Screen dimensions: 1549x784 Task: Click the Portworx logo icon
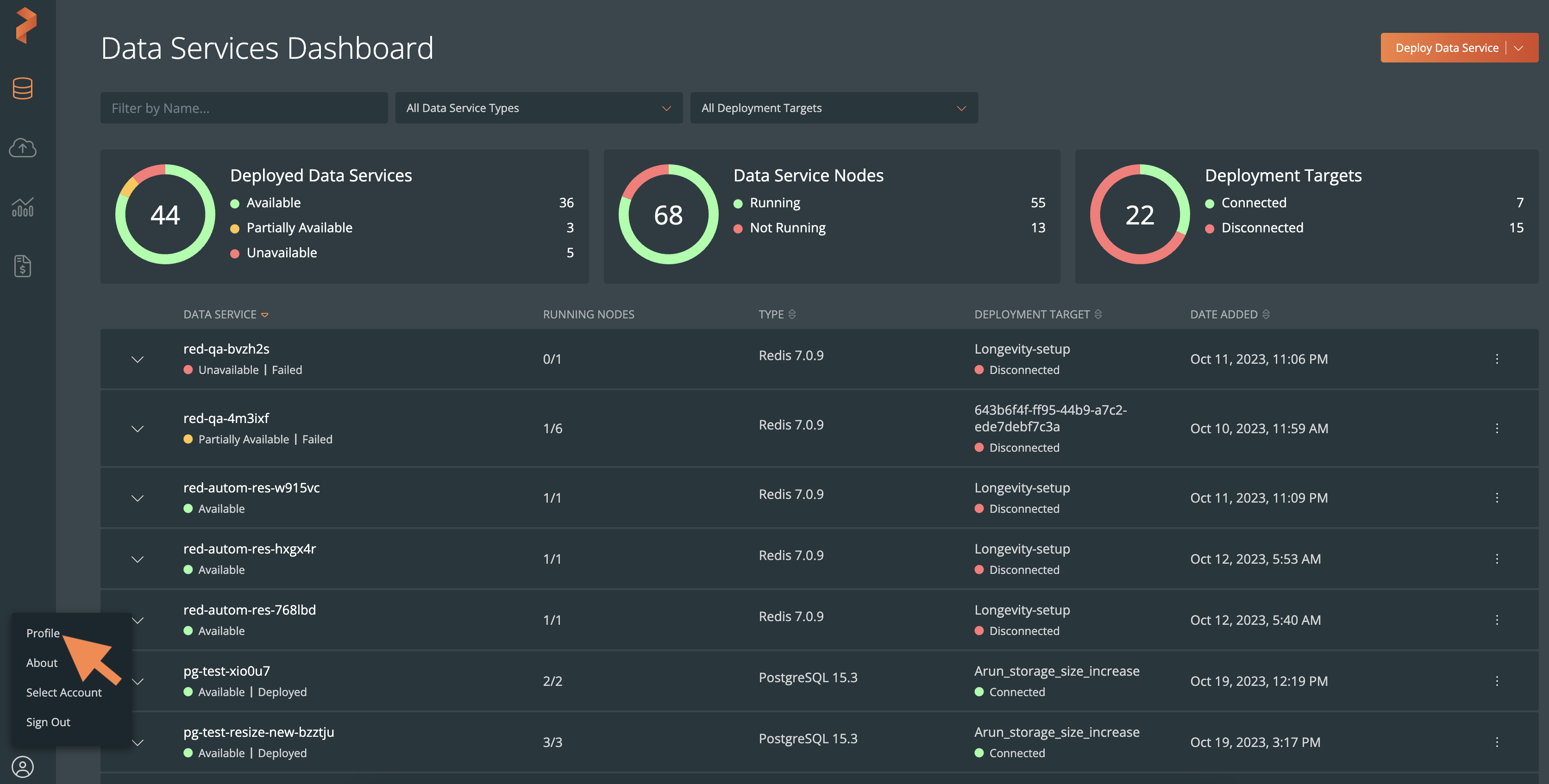pos(26,25)
